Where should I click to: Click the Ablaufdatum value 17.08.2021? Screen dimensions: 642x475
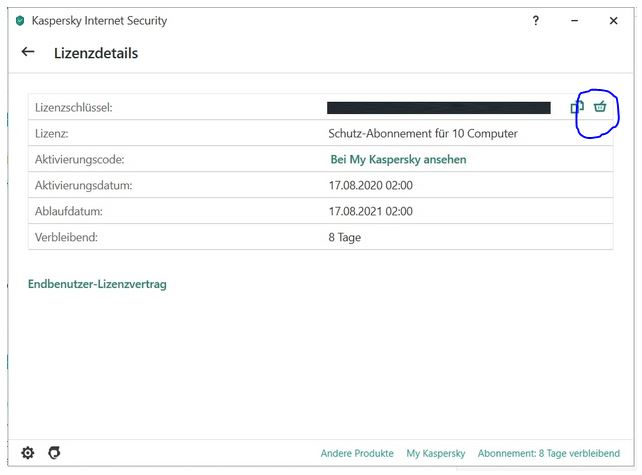(x=370, y=211)
